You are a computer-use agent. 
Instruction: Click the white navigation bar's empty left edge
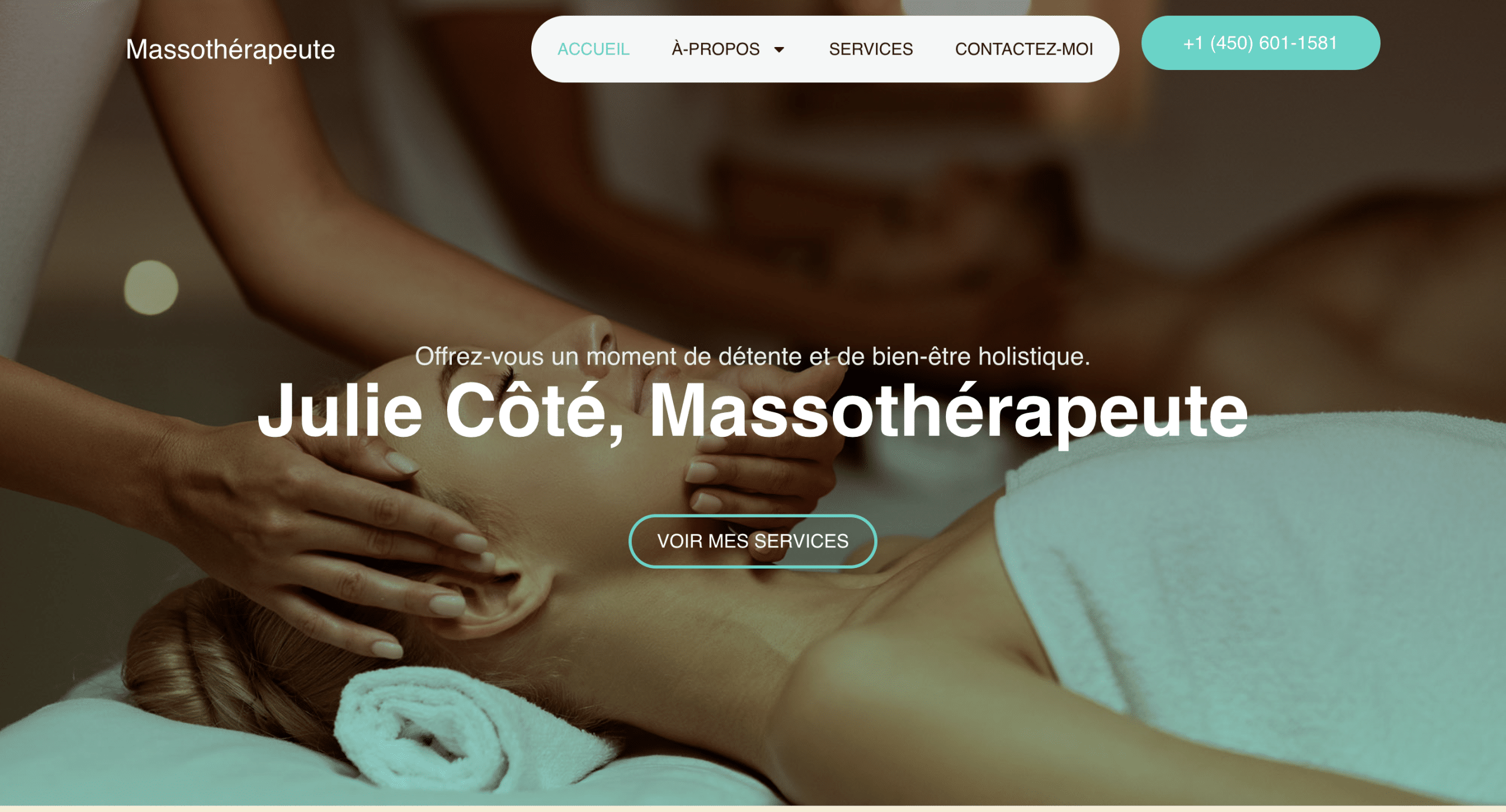[x=544, y=49]
